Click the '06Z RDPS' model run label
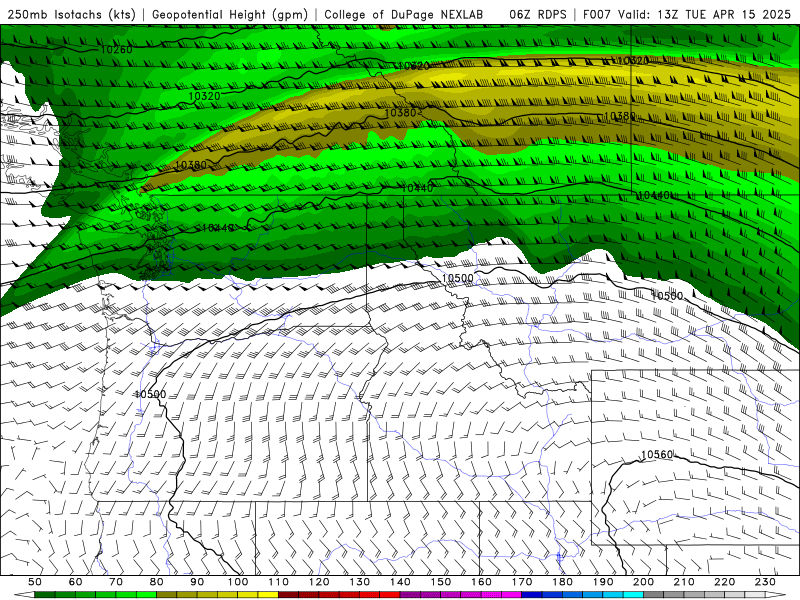 tap(538, 14)
